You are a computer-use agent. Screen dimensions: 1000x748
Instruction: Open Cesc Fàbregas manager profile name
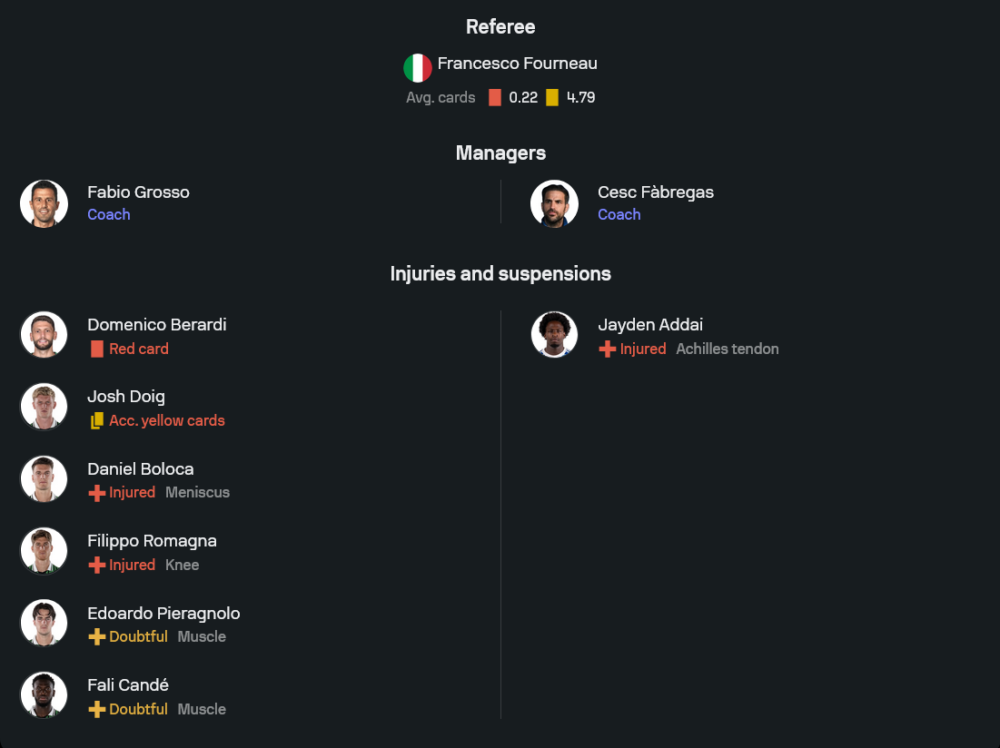click(x=655, y=192)
